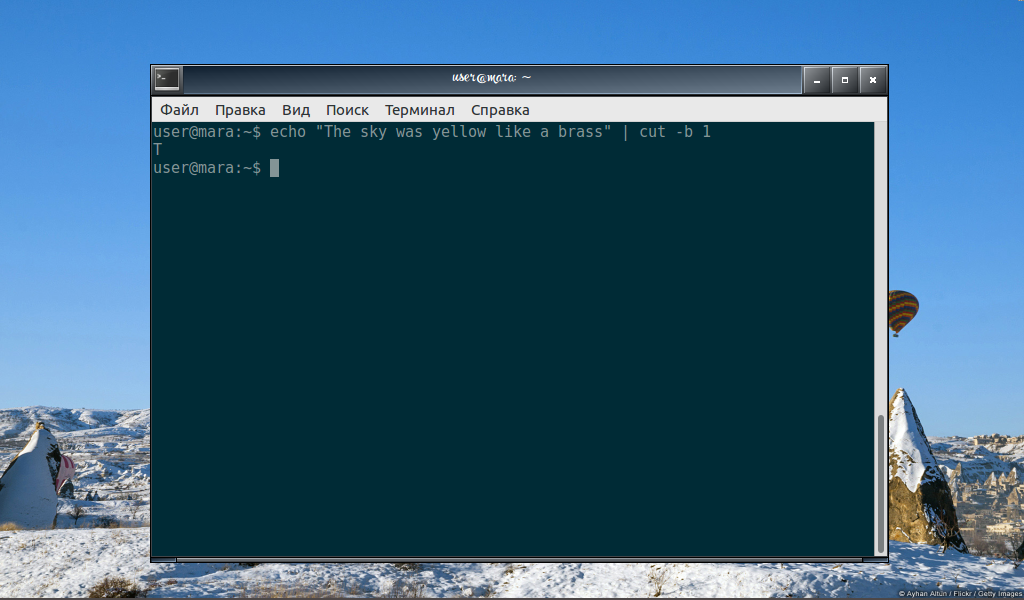The height and width of the screenshot is (600, 1024).
Task: Click the output letter T
Action: (x=156, y=149)
